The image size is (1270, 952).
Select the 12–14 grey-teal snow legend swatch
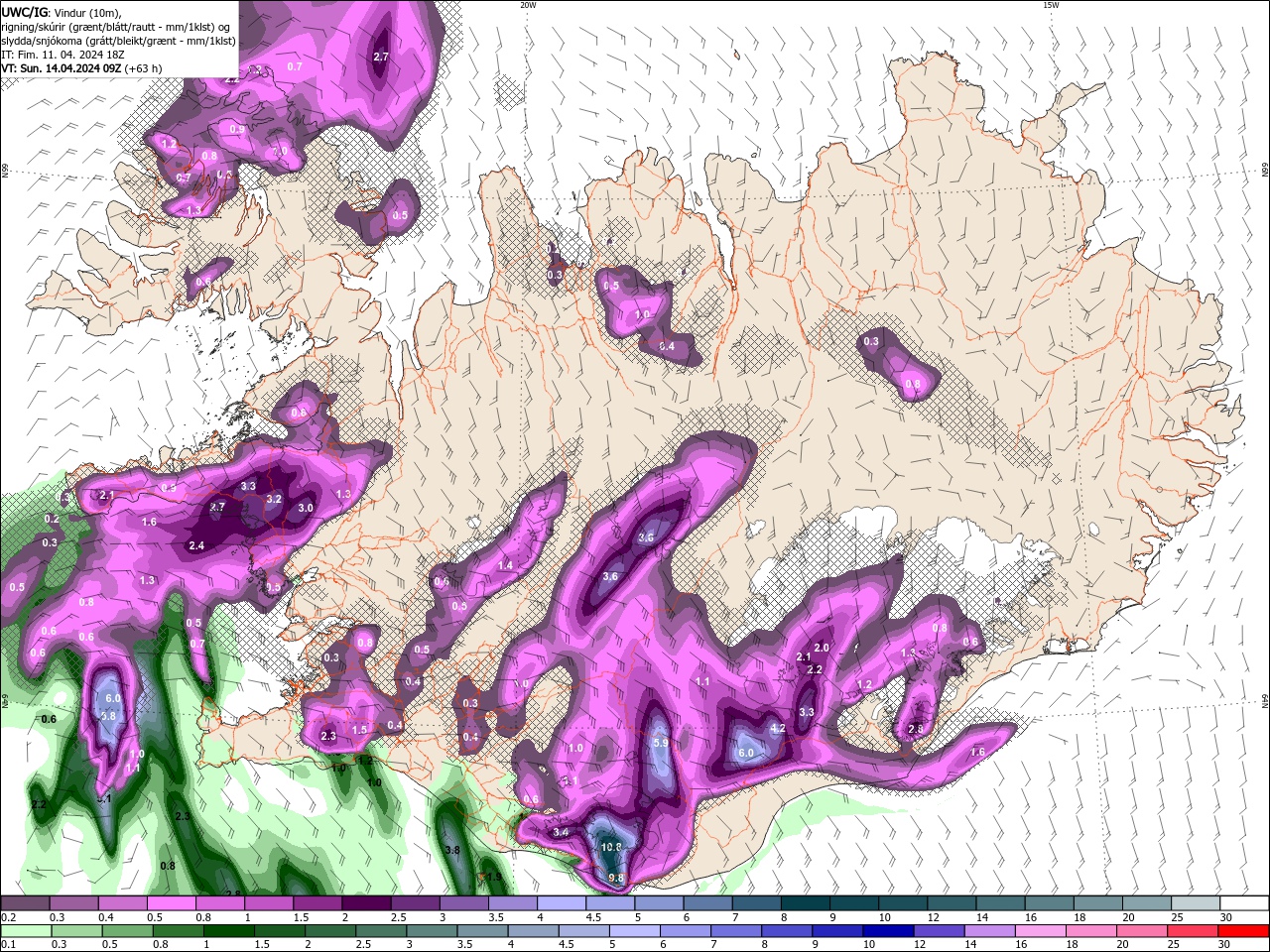tap(951, 903)
